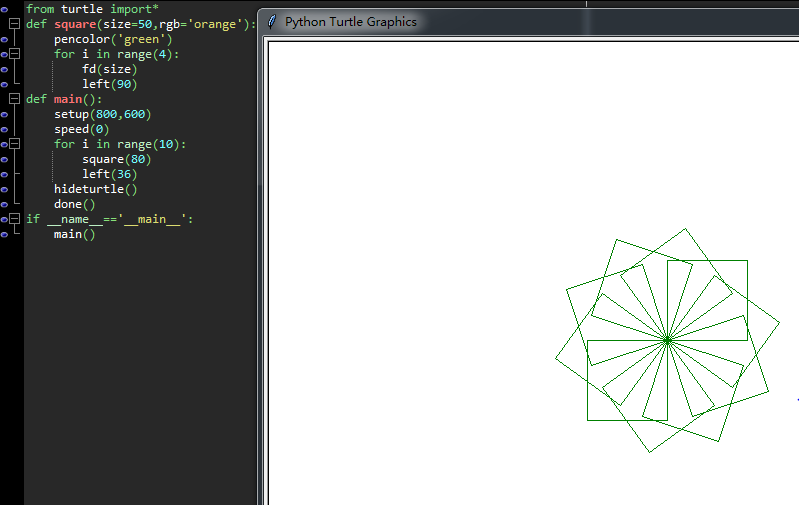Viewport: 799px width, 505px height.
Task: Toggle breakpoint marker beside left(36) line
Action: (x=4, y=174)
